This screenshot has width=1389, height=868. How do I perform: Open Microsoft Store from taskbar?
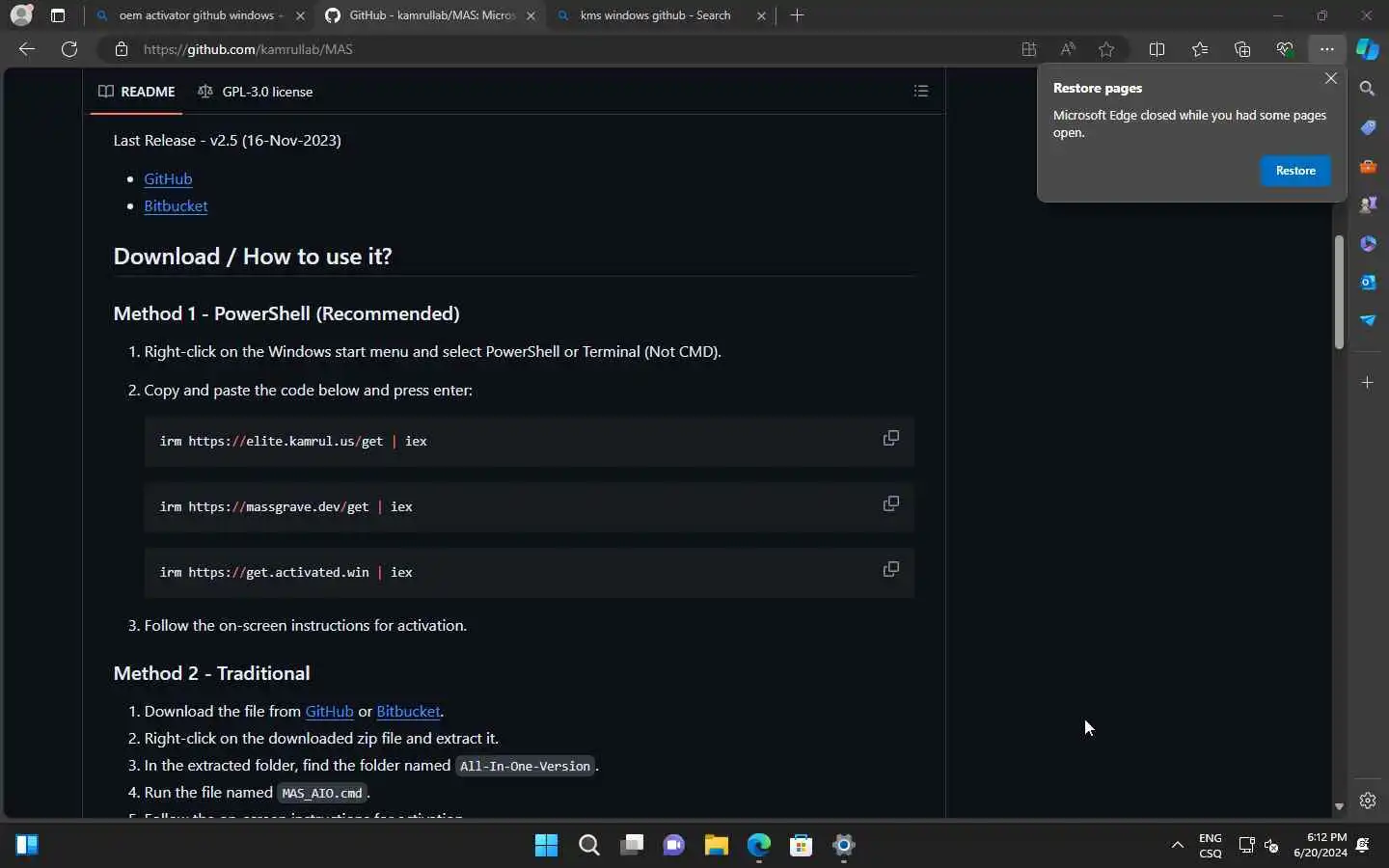(x=802, y=845)
